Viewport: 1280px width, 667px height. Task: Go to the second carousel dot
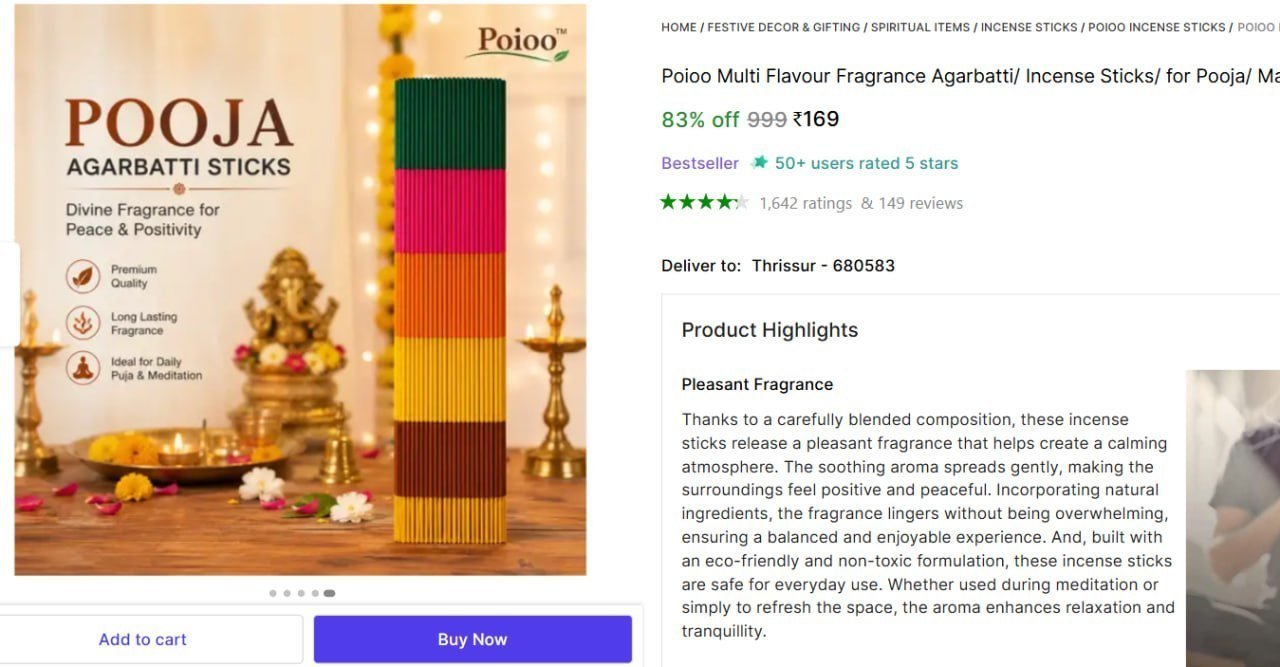pyautogui.click(x=287, y=593)
